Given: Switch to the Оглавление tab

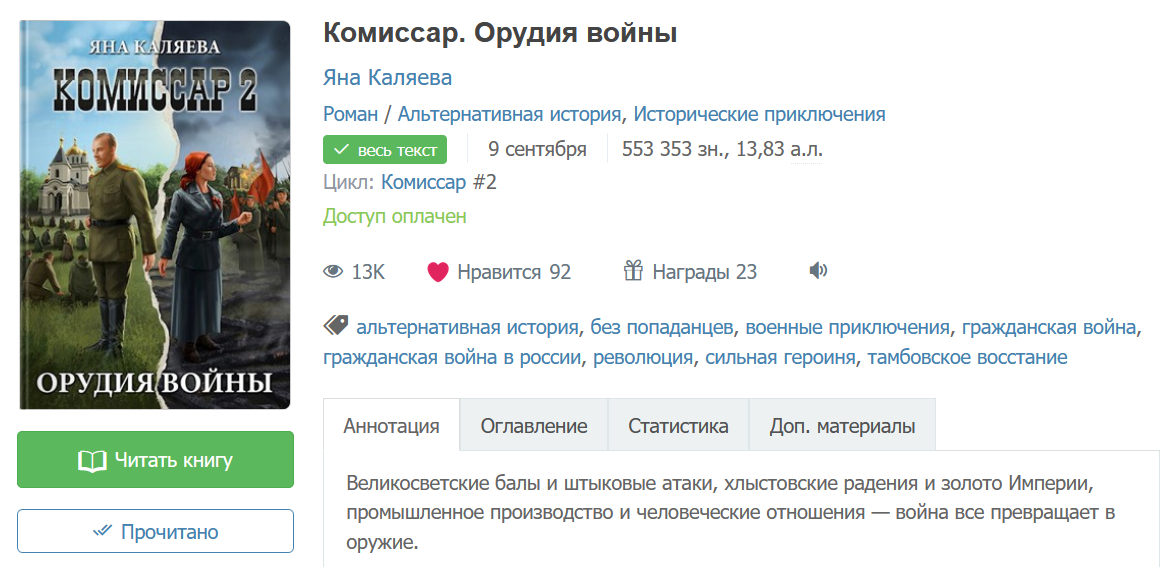Looking at the screenshot, I should 534,426.
